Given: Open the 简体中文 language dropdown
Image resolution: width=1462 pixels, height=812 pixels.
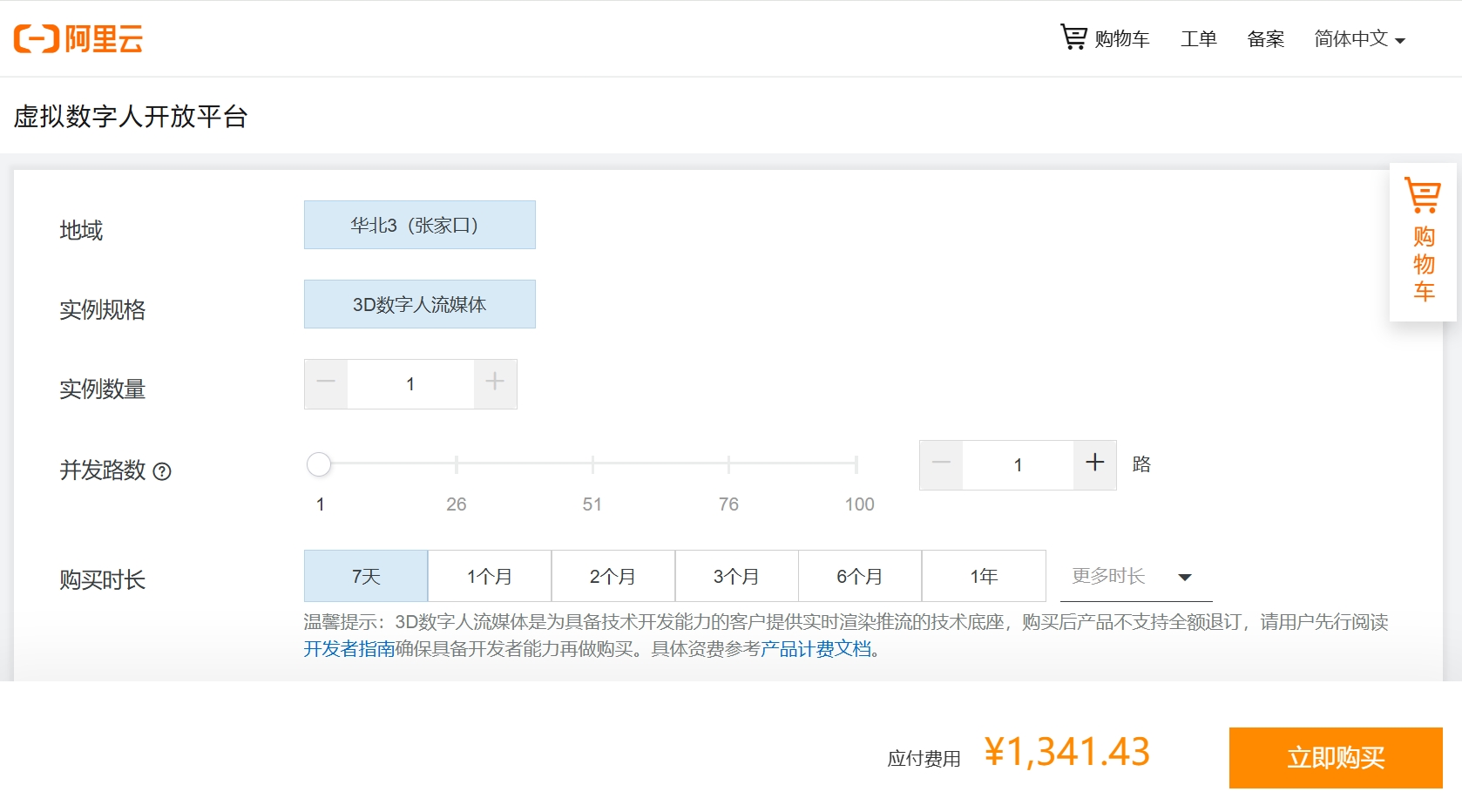Looking at the screenshot, I should tap(1359, 39).
